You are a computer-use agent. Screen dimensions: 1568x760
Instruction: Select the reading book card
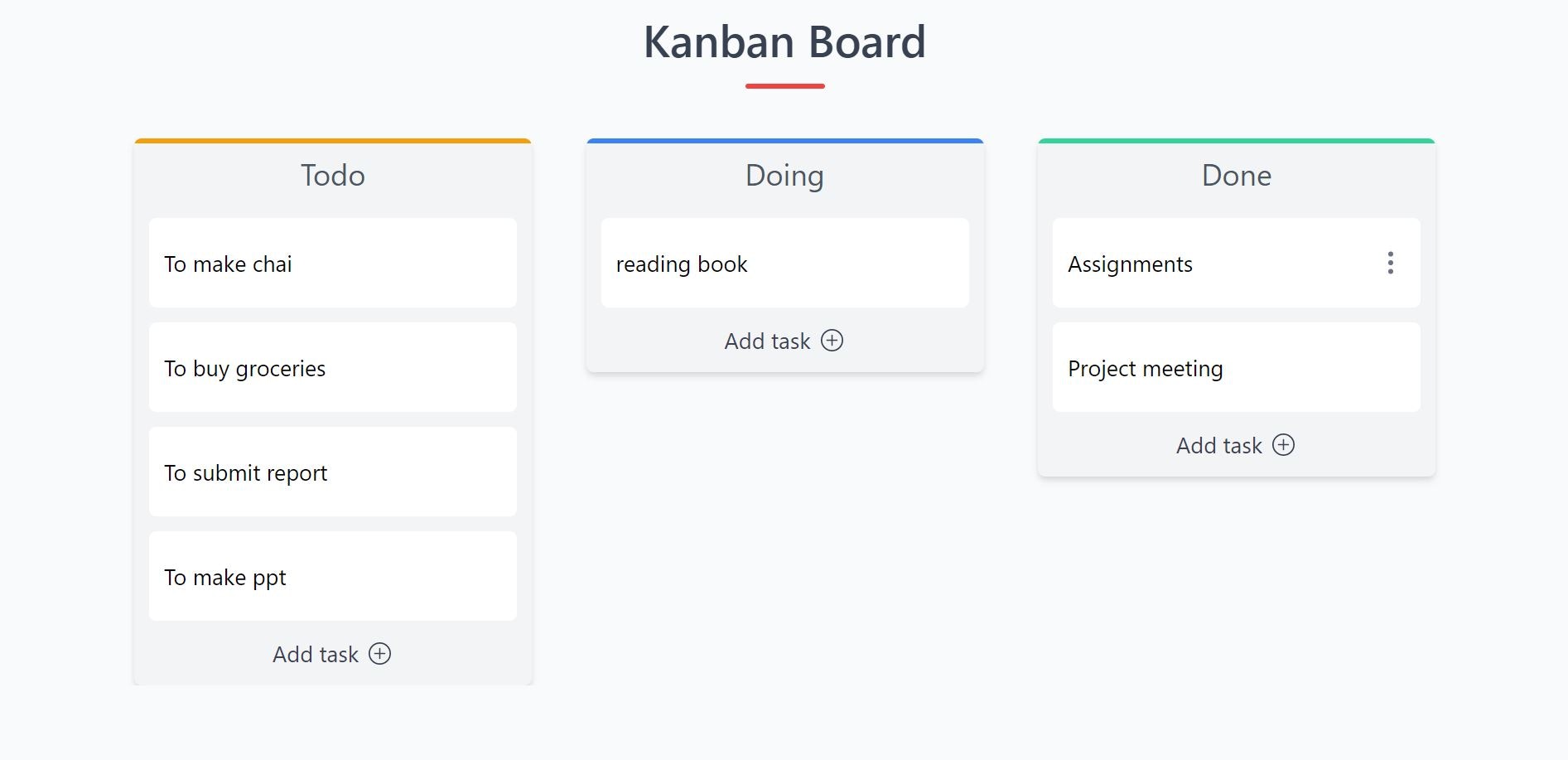coord(784,263)
